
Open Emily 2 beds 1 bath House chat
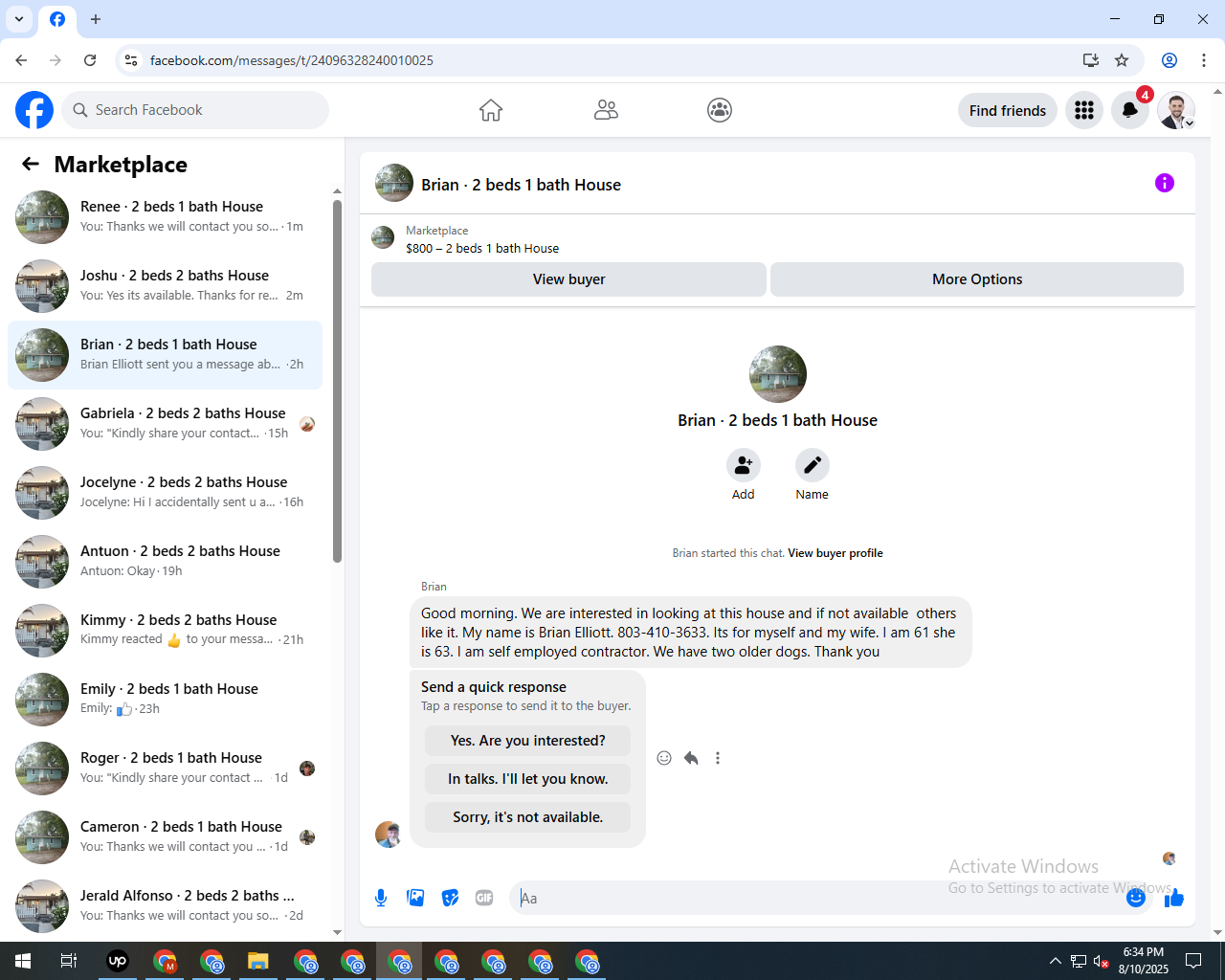[165, 700]
